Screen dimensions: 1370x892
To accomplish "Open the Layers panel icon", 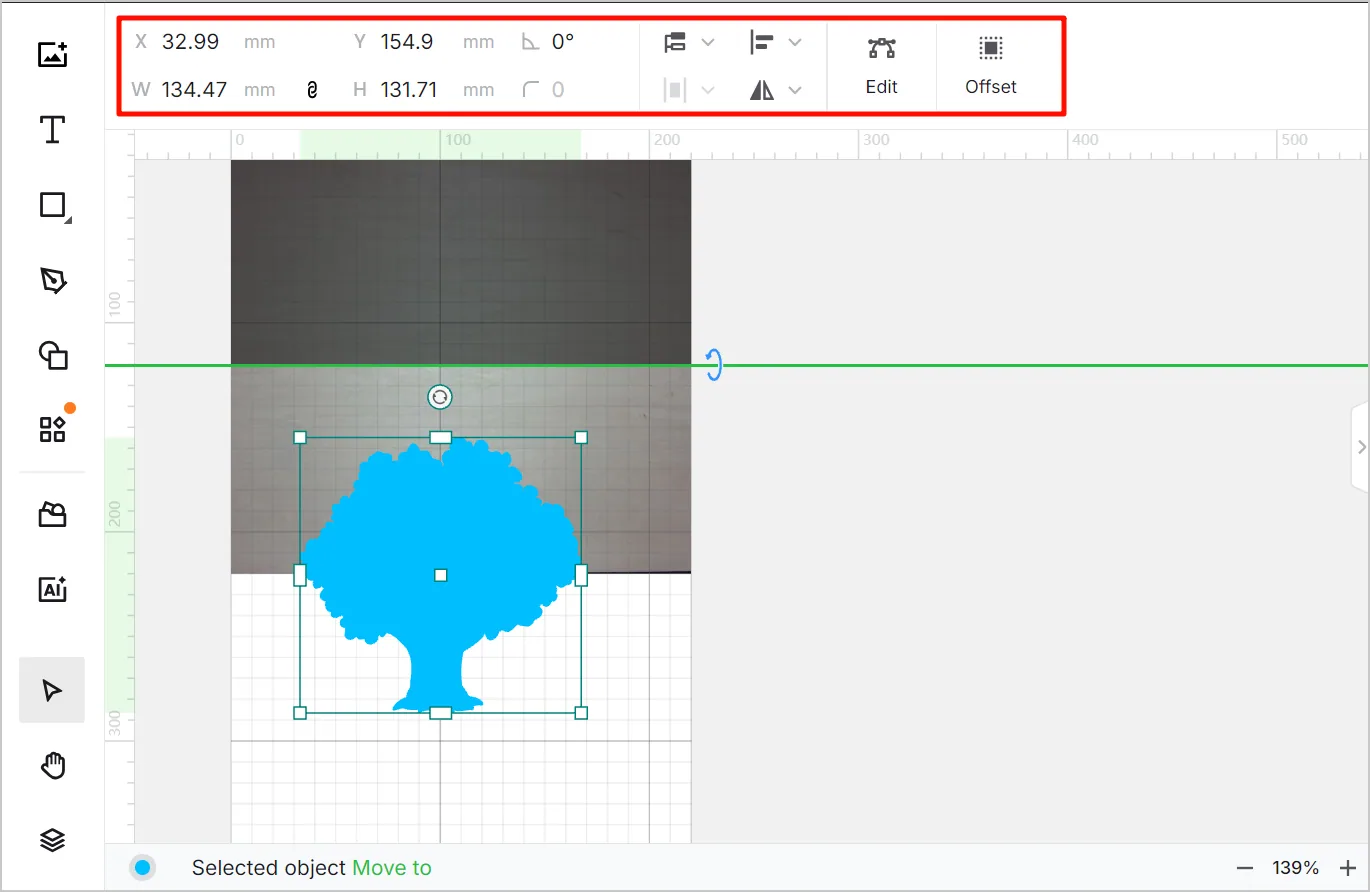I will coord(52,841).
